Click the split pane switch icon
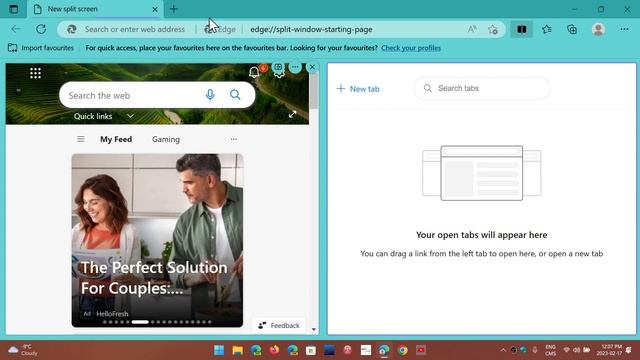 pyautogui.click(x=278, y=67)
